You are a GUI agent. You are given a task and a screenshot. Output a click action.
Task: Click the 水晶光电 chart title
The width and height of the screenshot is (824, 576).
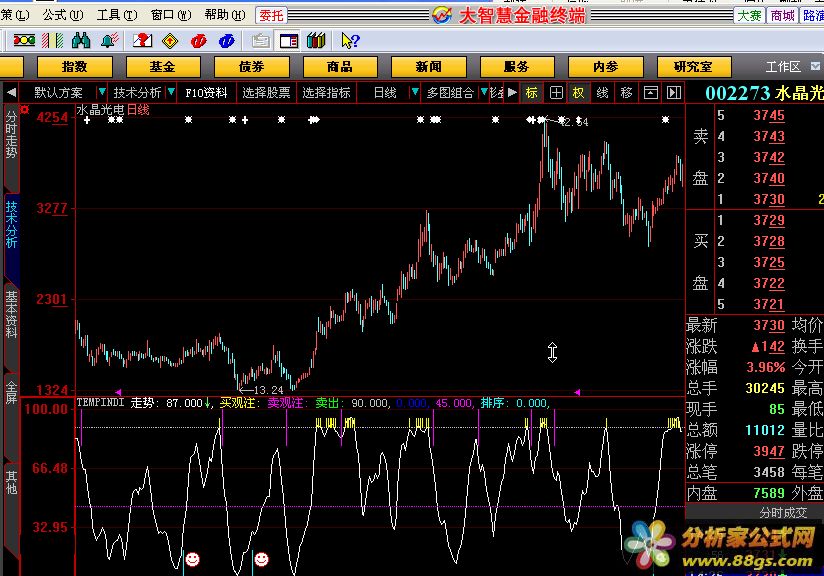point(100,110)
